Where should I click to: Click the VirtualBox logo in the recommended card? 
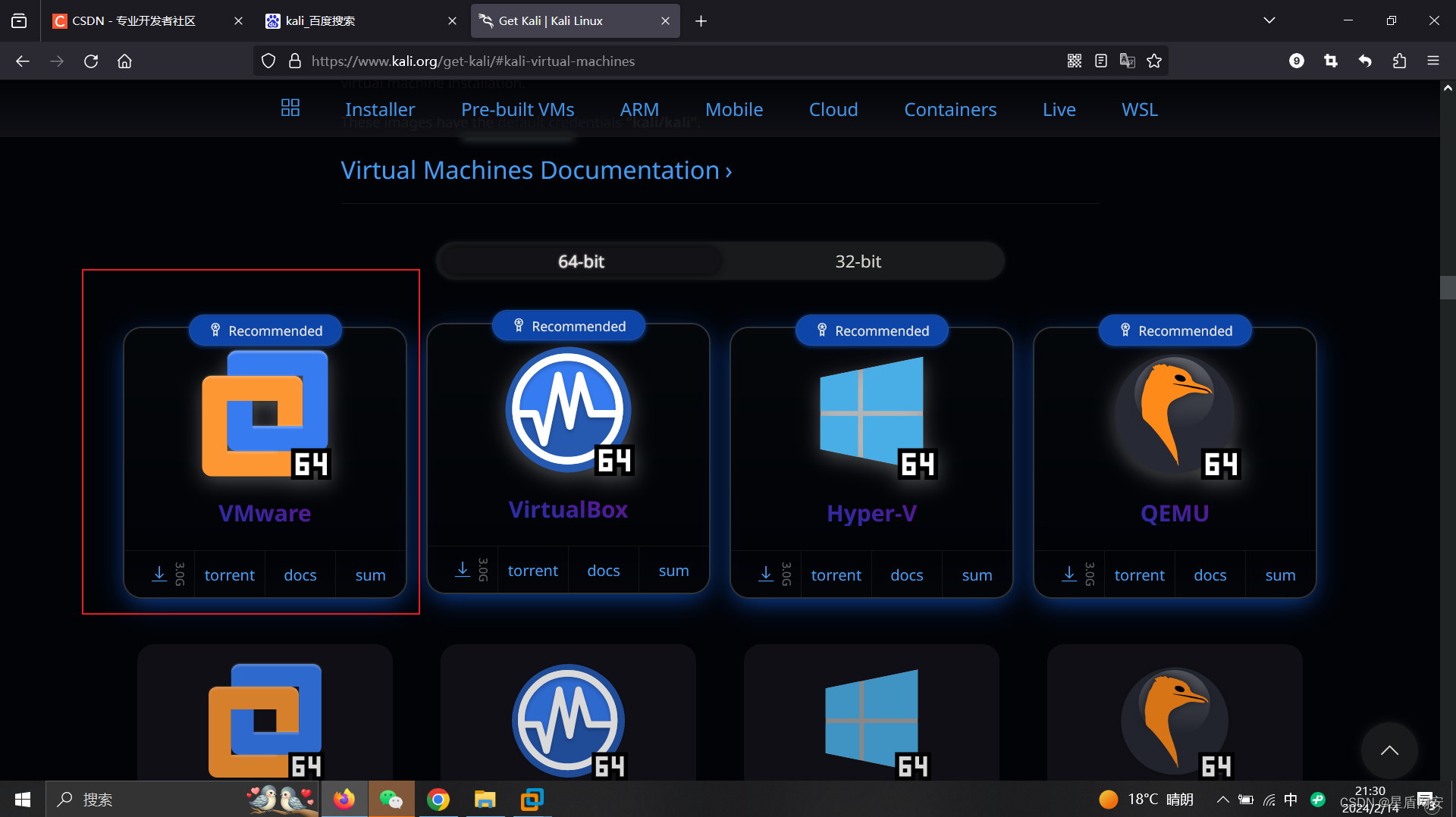pos(569,410)
